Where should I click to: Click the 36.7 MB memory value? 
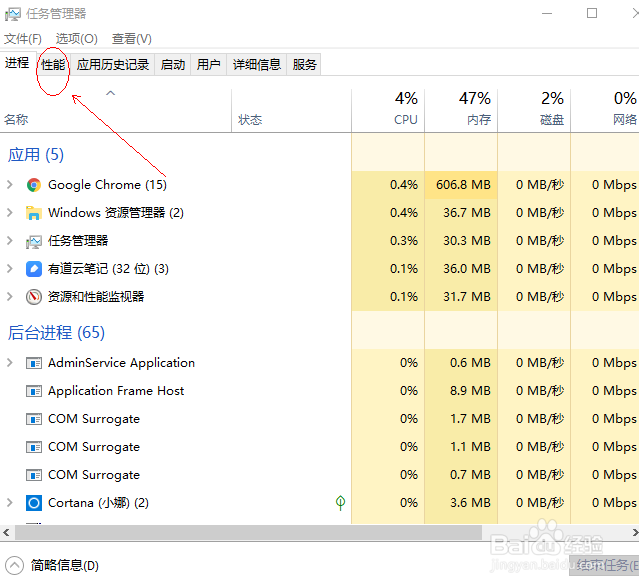pyautogui.click(x=467, y=213)
